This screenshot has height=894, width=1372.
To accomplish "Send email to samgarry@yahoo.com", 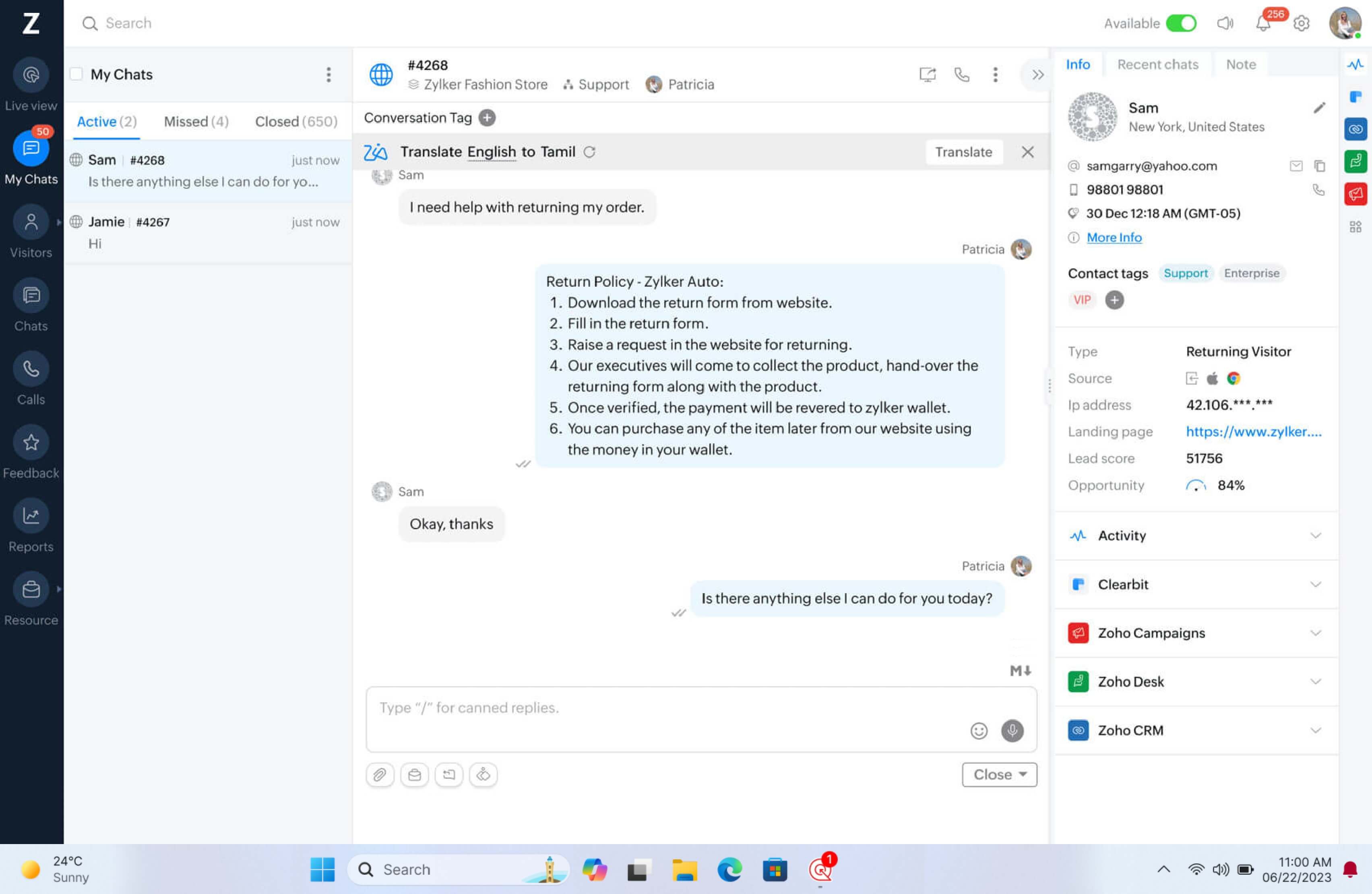I will click(1296, 166).
